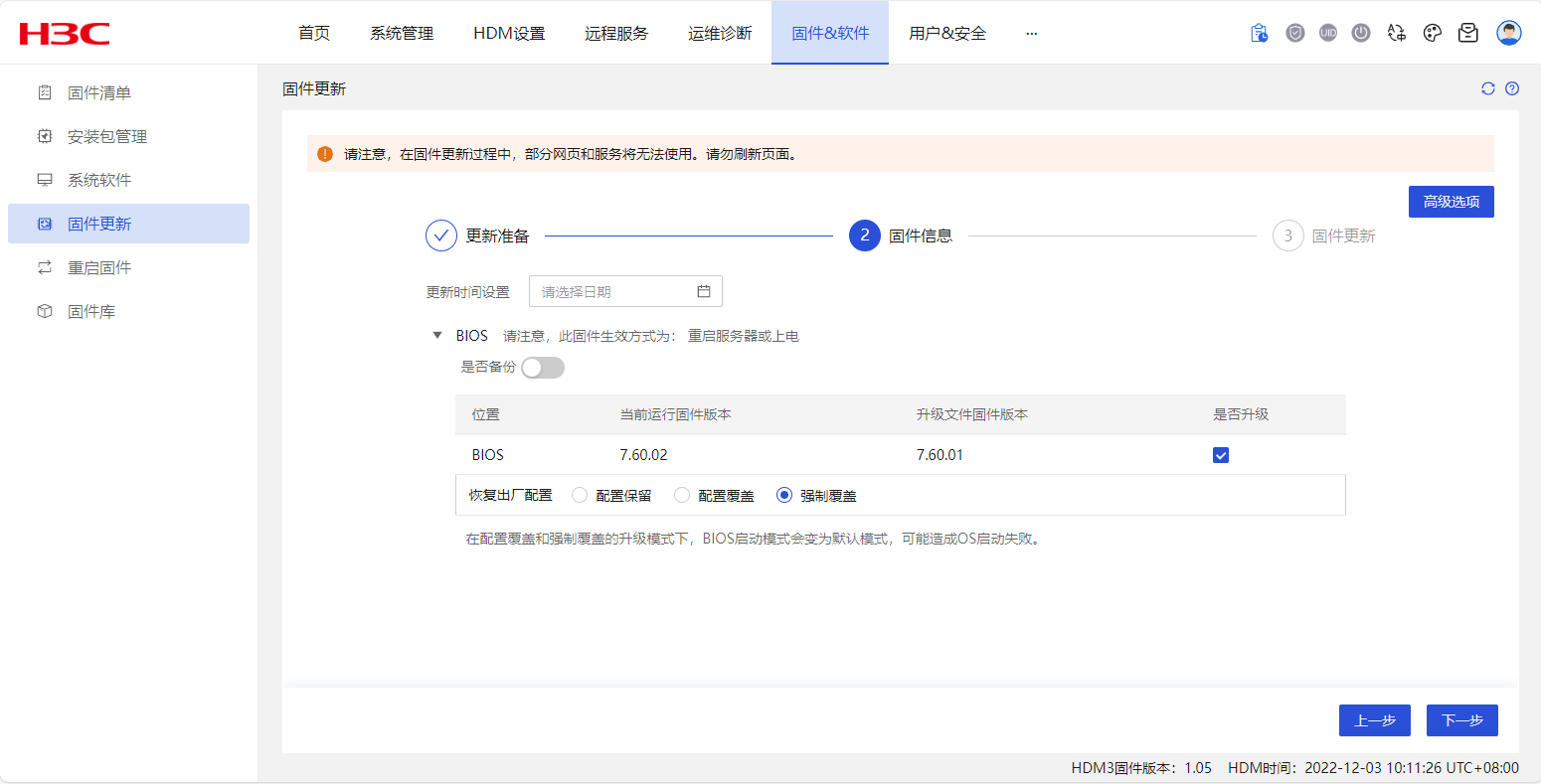Click the power status icon
The height and width of the screenshot is (784, 1541).
coord(1361,33)
